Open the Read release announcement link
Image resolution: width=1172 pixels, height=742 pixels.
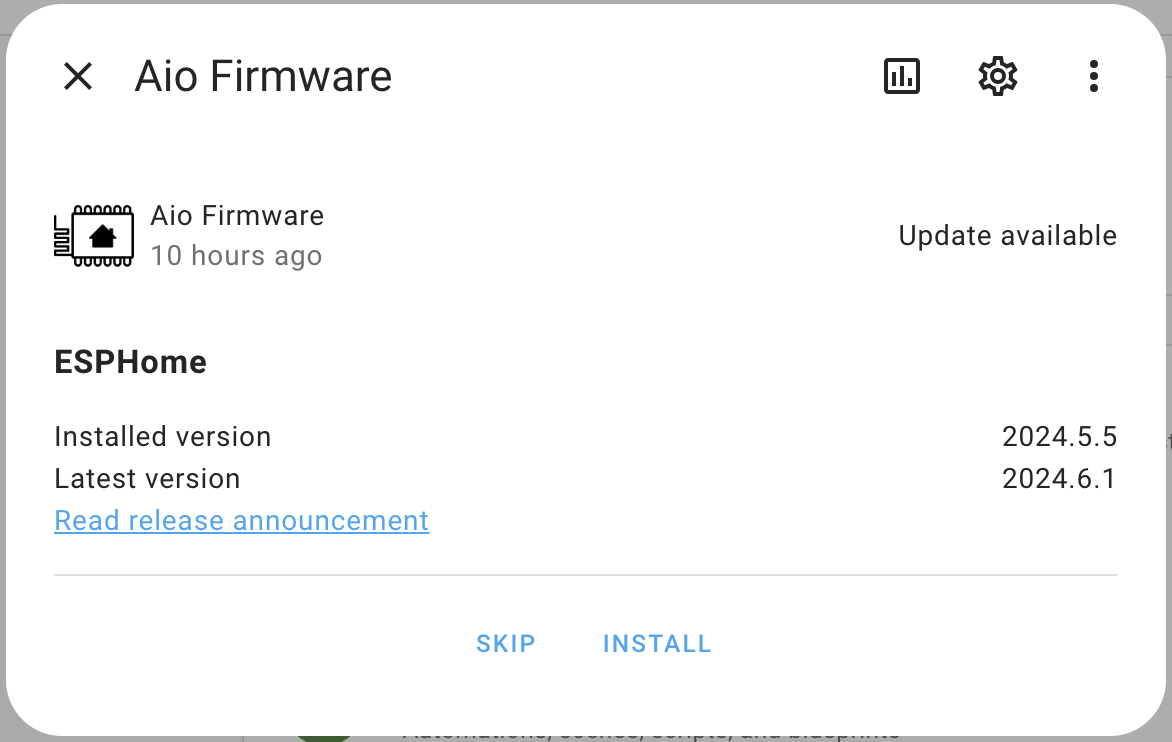[x=241, y=521]
